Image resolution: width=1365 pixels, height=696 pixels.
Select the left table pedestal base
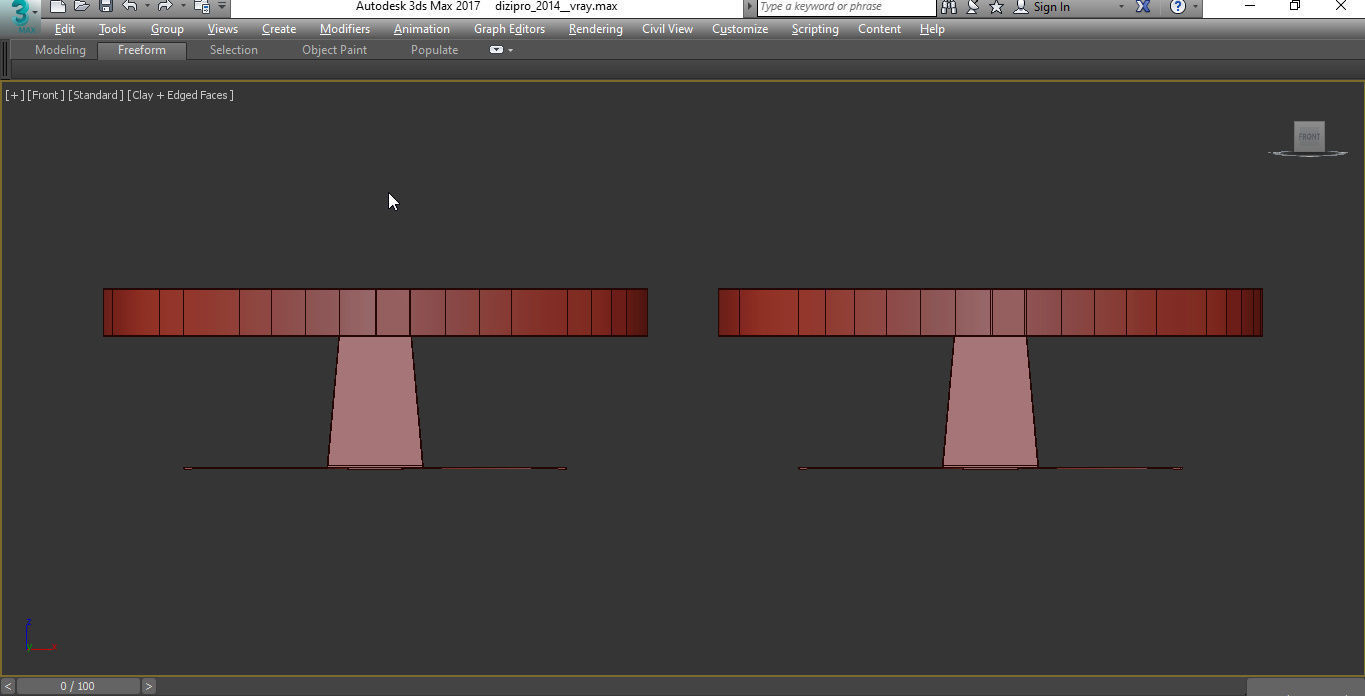(375, 402)
